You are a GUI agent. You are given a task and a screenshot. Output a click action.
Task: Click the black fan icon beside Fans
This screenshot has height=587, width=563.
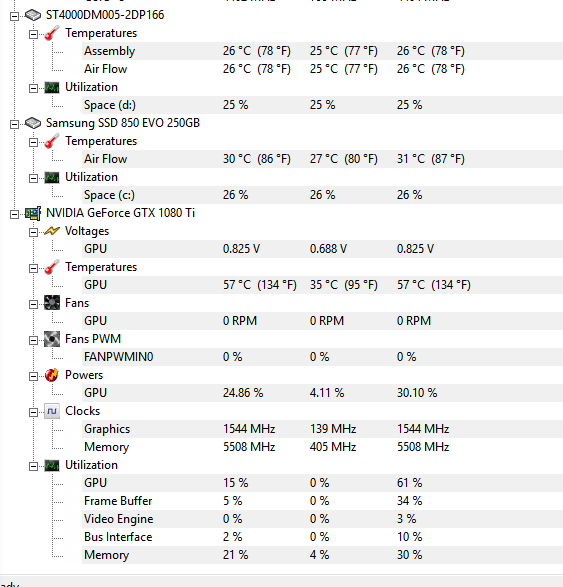(52, 303)
